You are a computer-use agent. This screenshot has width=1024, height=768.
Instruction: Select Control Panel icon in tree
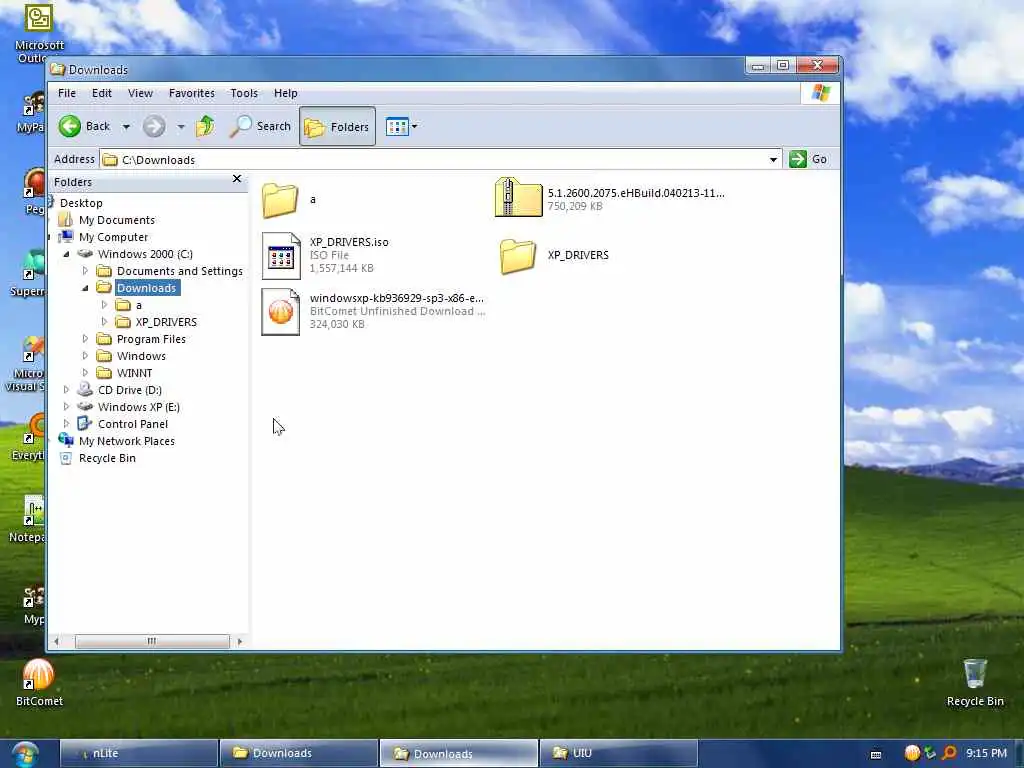(85, 423)
